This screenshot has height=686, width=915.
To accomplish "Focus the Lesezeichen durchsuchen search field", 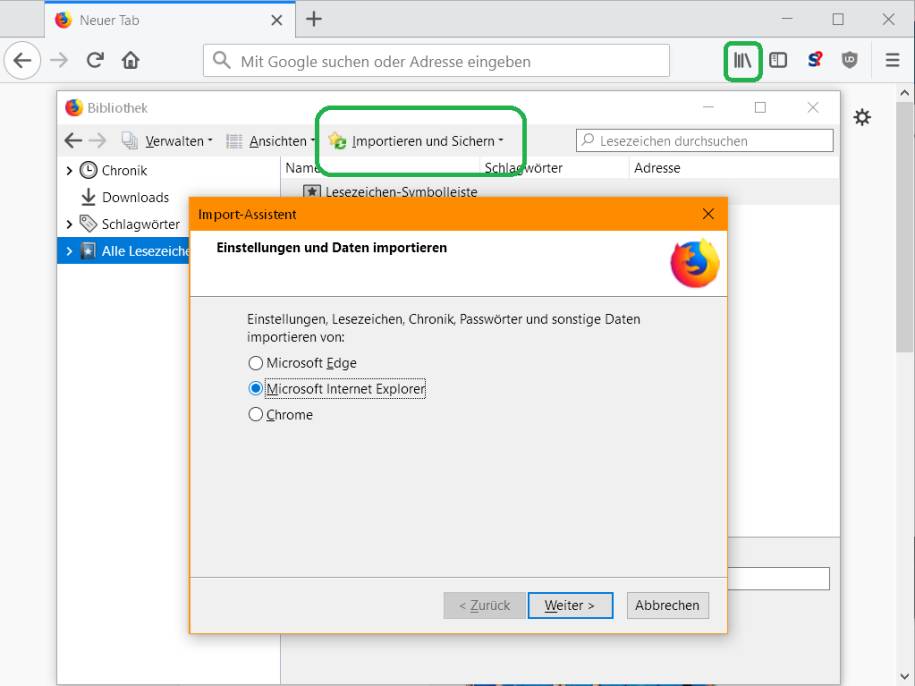I will click(704, 141).
